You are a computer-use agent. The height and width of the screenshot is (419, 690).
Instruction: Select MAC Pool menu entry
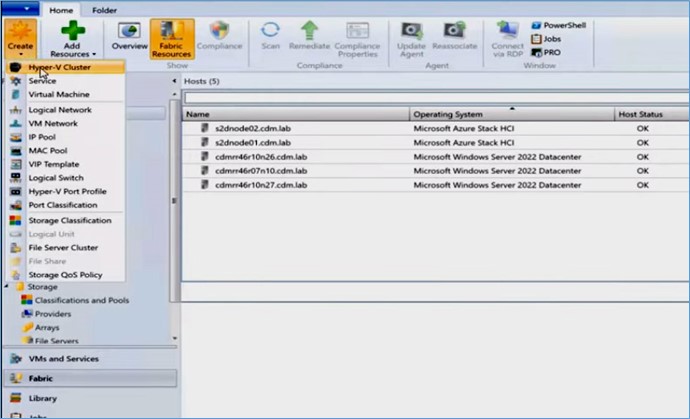tap(65, 151)
